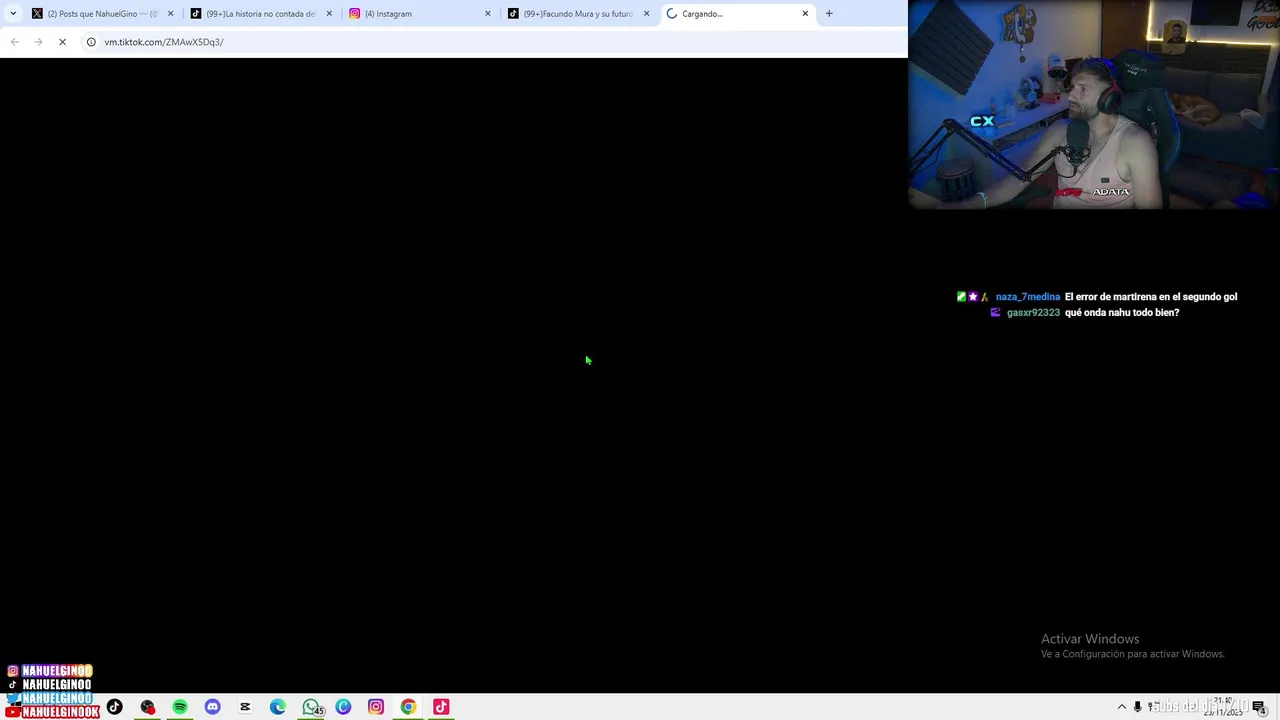Show hidden system tray icons
This screenshot has width=1280, height=720.
coord(1121,707)
